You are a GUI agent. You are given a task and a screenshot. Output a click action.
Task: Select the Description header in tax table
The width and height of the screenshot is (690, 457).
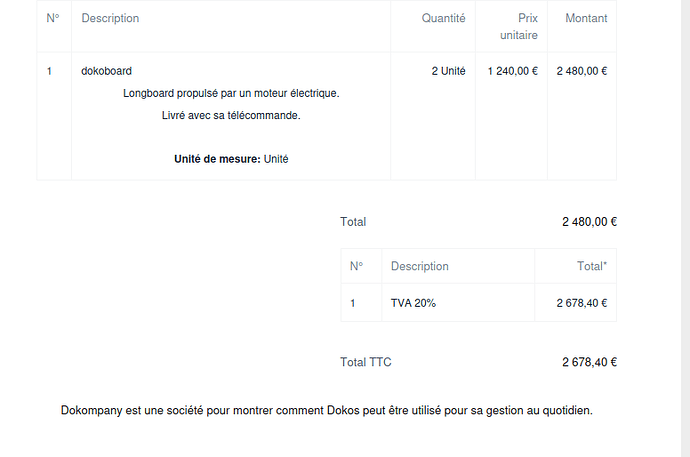click(419, 266)
